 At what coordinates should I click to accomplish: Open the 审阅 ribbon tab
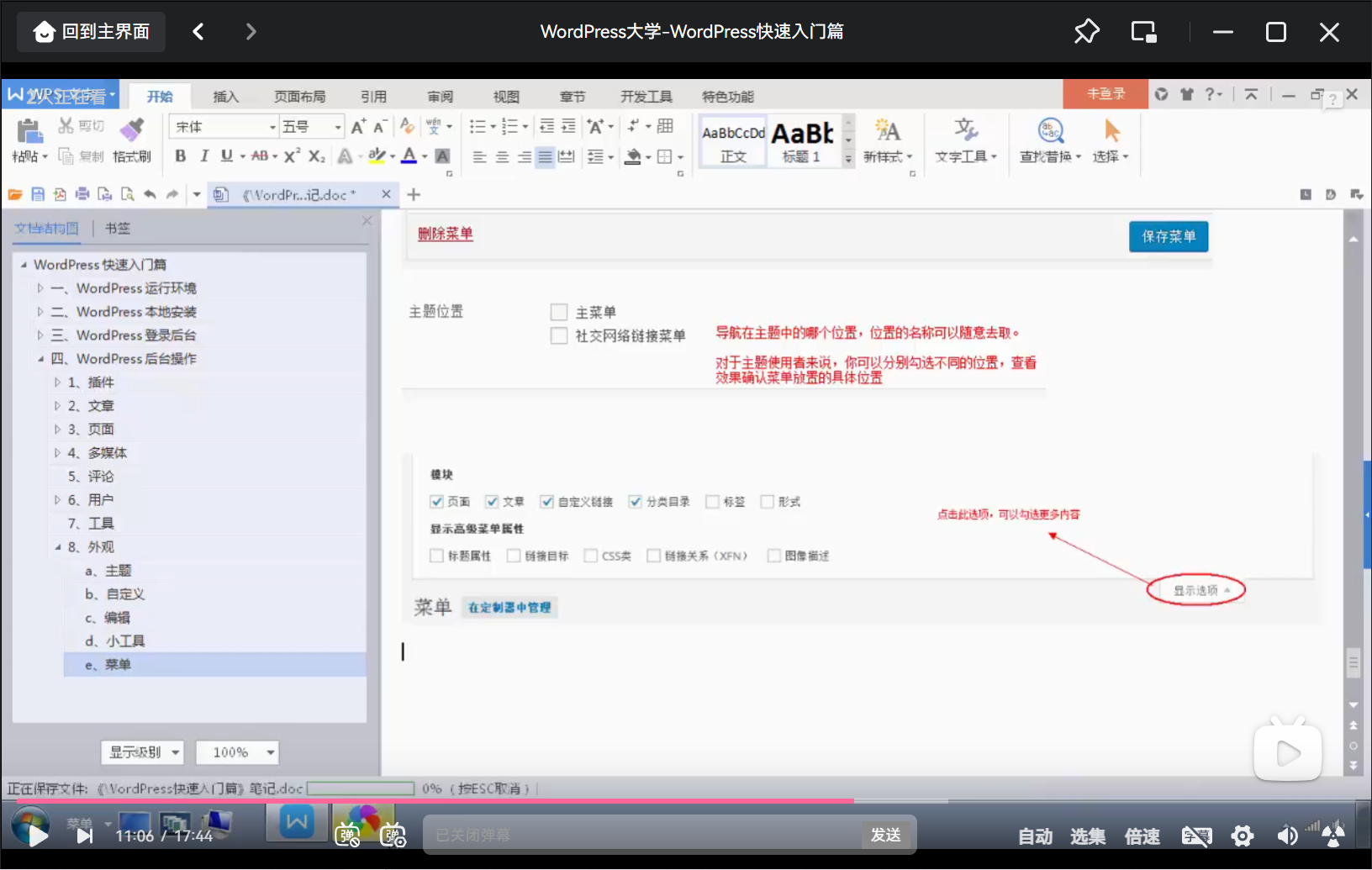point(440,97)
